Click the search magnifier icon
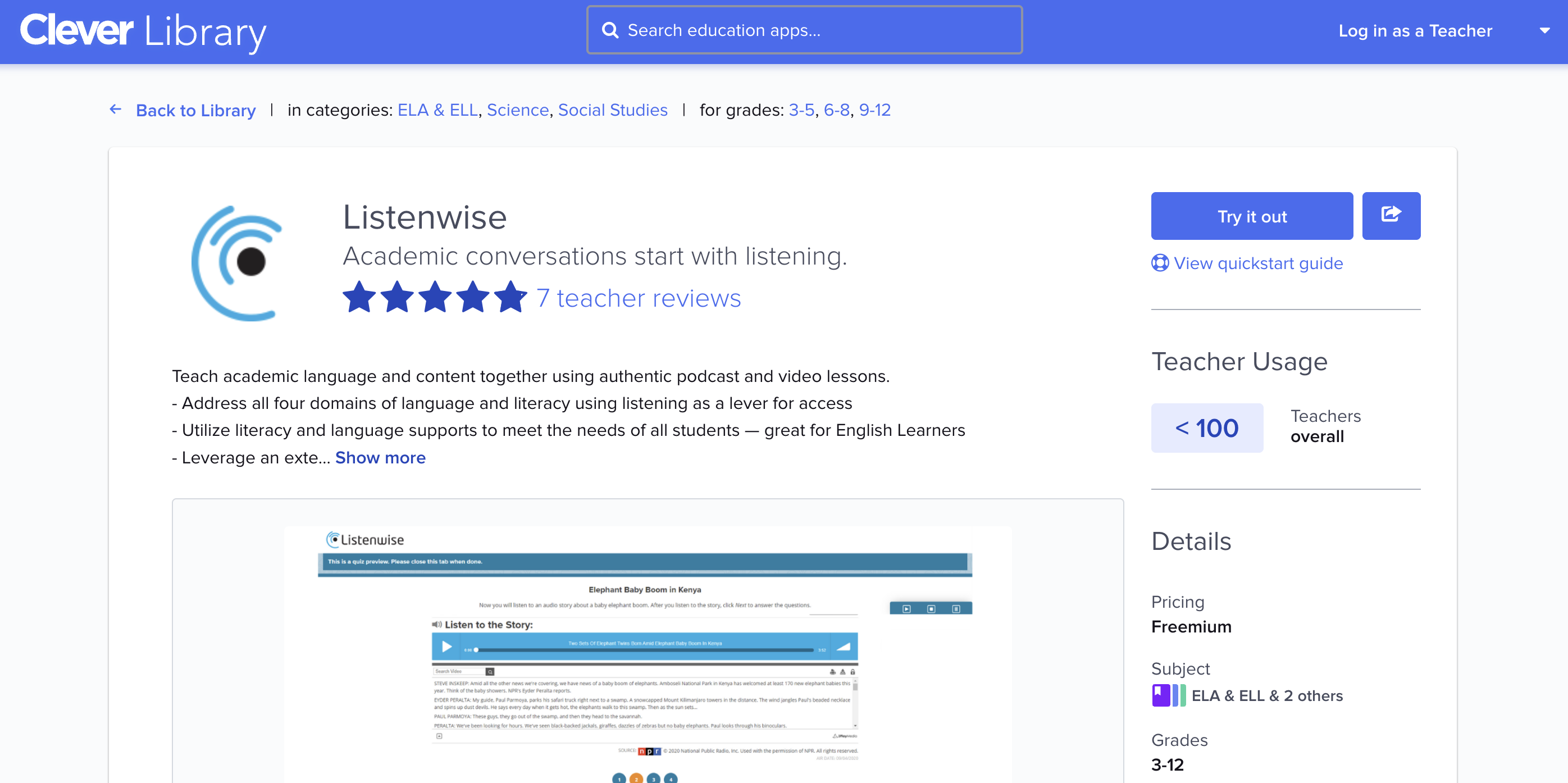 610,30
